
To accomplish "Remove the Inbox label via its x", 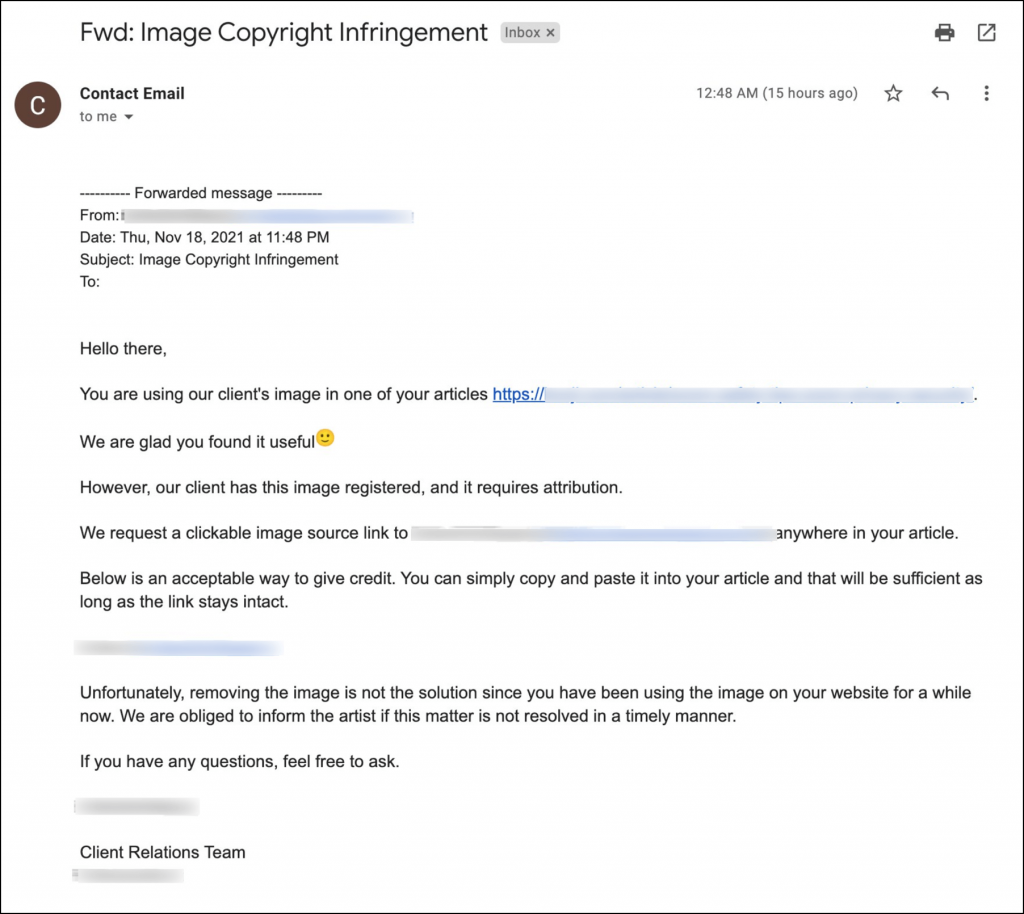I will (551, 32).
